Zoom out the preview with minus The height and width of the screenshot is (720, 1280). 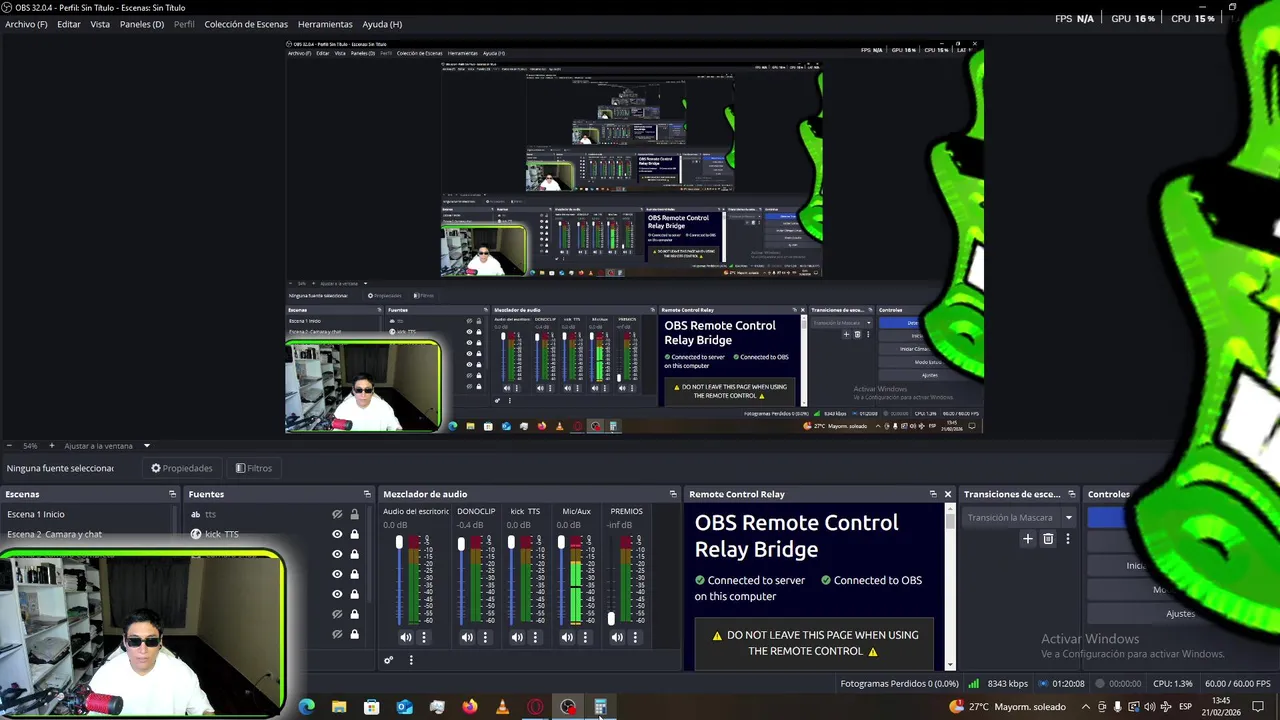pyautogui.click(x=9, y=446)
